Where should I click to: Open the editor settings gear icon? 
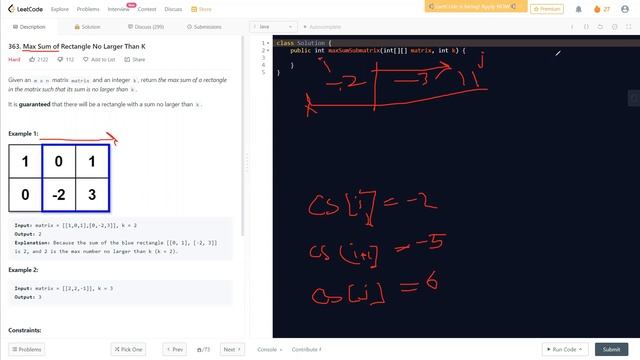point(614,27)
